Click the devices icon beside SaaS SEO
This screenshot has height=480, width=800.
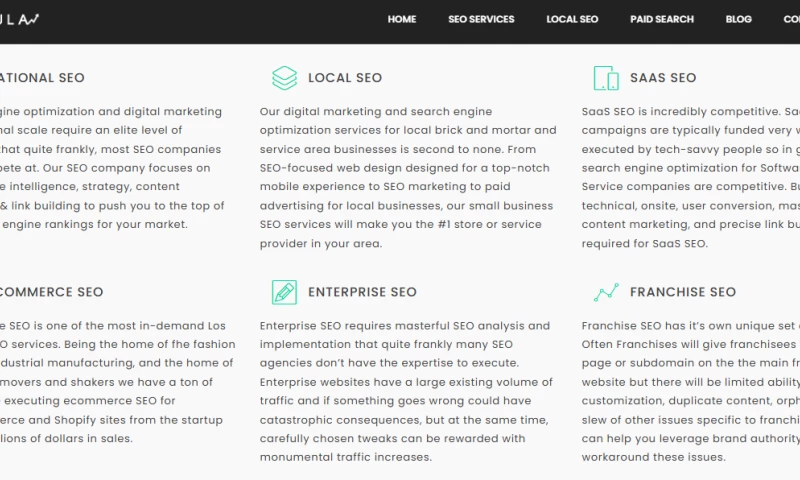tap(605, 78)
